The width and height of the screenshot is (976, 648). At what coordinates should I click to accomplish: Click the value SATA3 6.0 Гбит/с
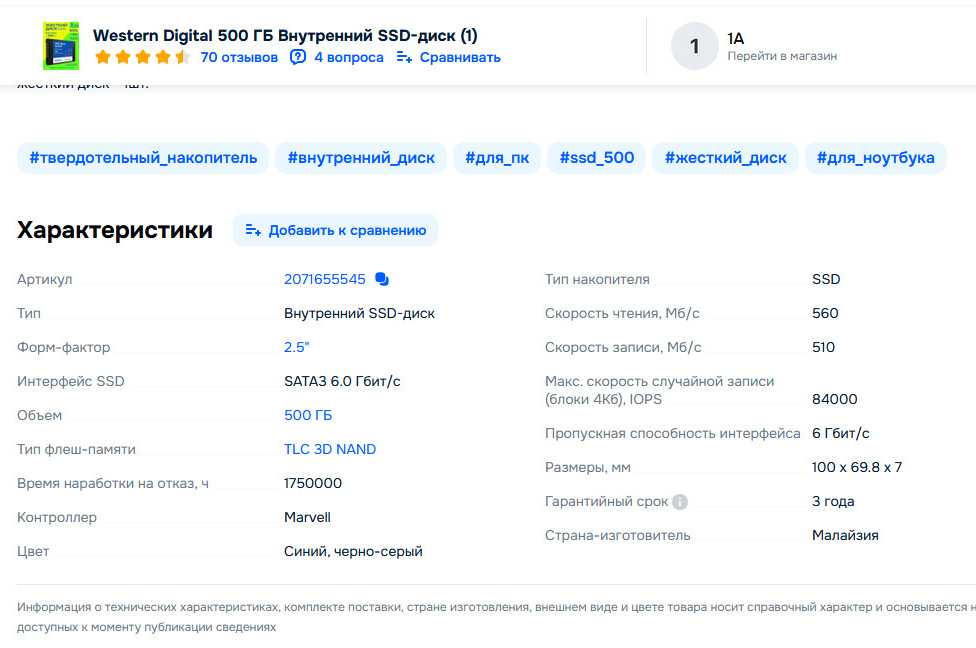(x=342, y=382)
